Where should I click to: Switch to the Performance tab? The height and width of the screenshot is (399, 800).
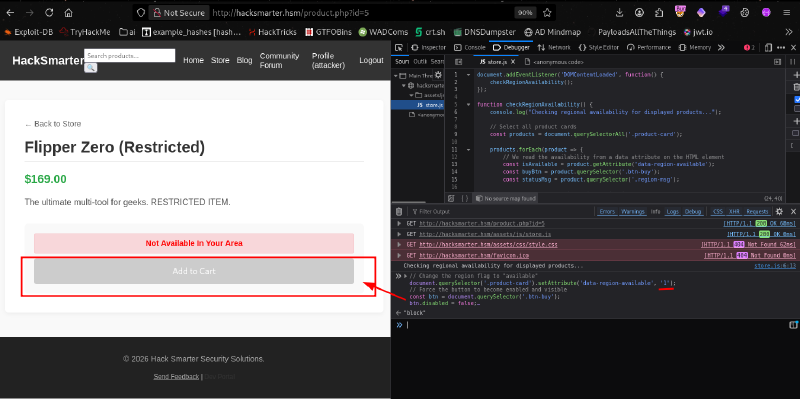point(649,47)
